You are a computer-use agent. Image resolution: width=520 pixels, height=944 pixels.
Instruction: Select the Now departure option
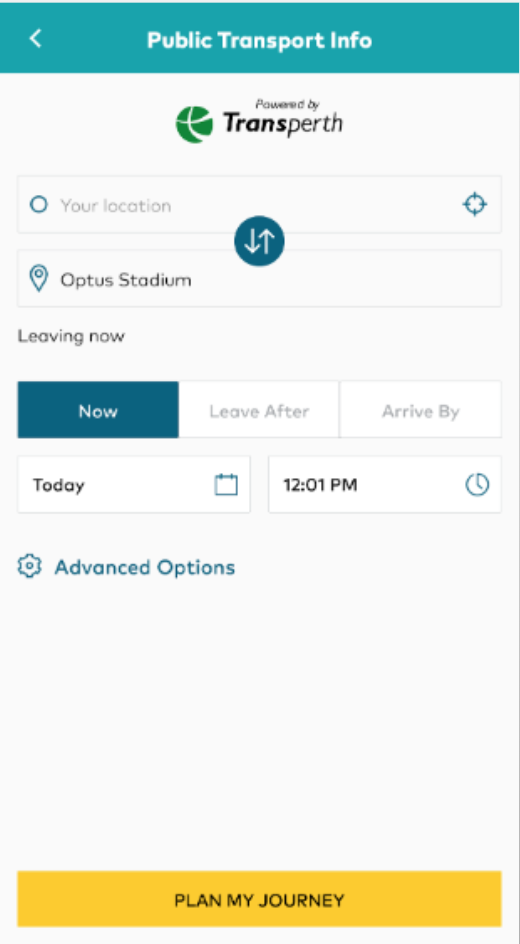(x=98, y=409)
